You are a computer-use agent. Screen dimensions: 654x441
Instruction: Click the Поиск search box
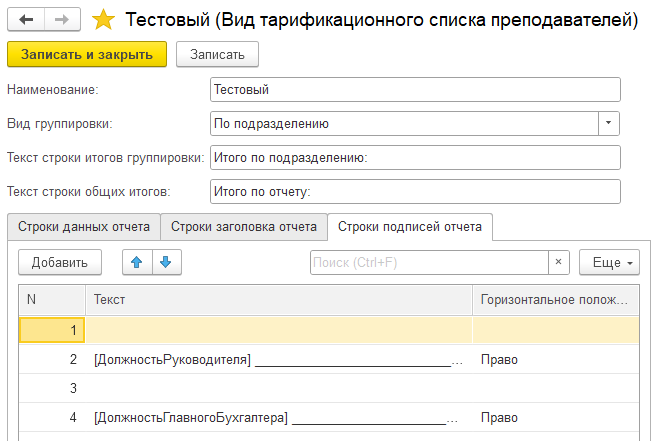[x=428, y=263]
